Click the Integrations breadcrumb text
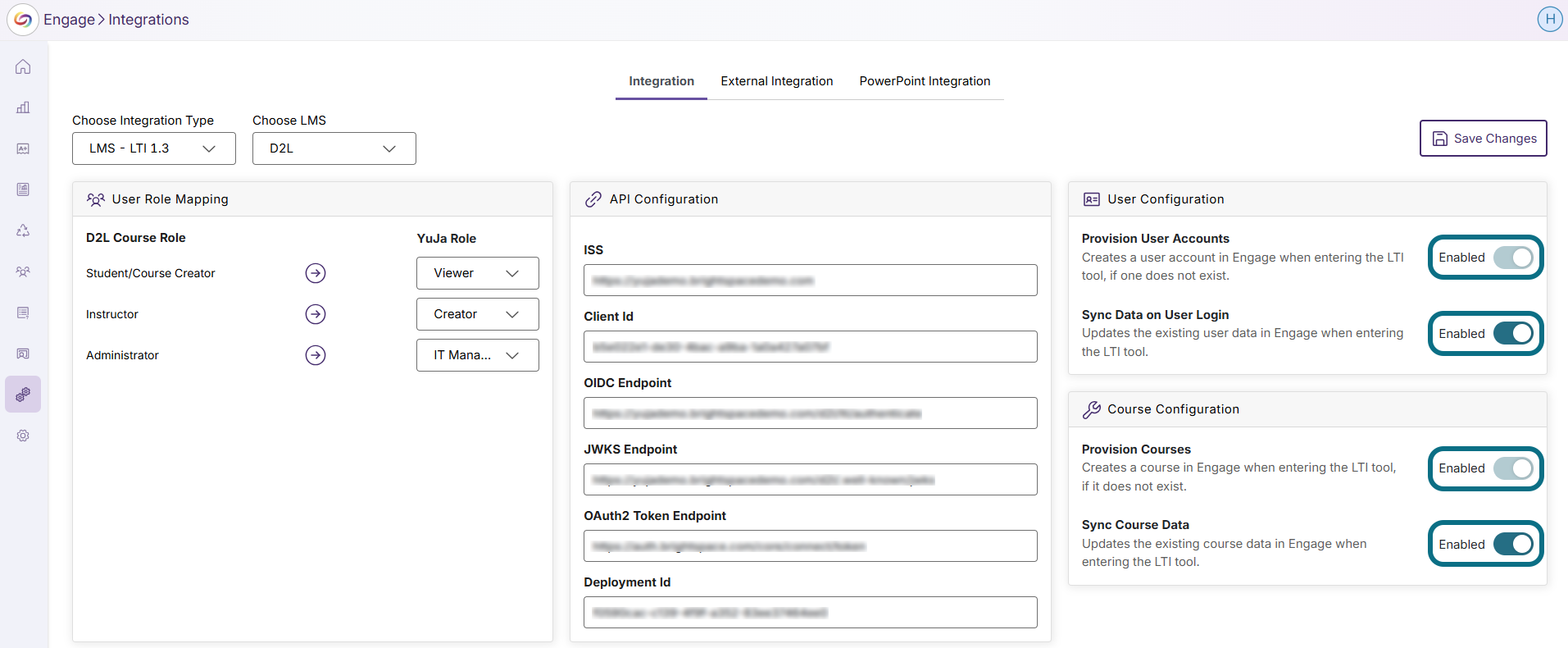1568x648 pixels. 148,20
